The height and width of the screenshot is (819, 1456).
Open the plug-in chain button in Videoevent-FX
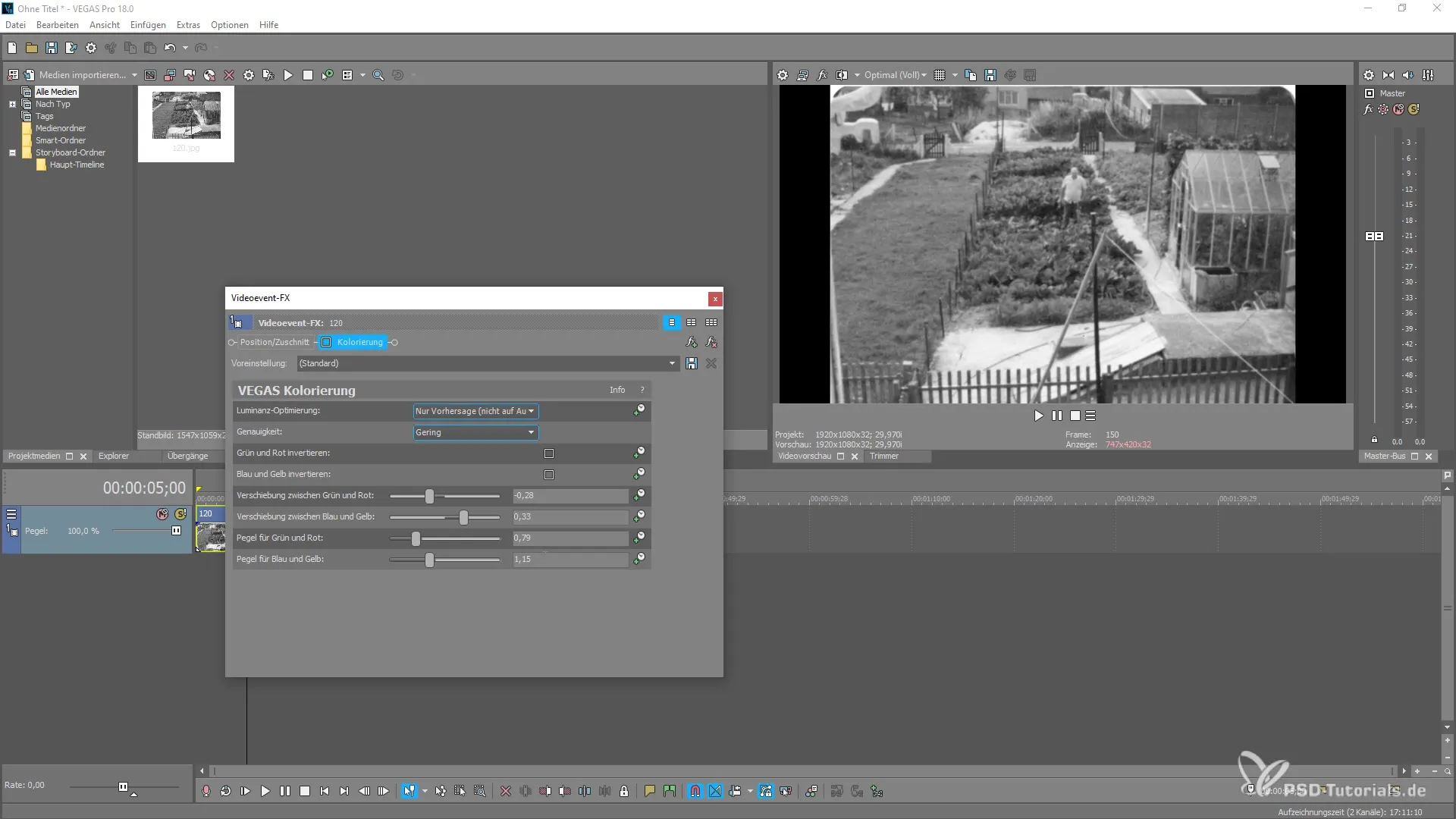click(692, 342)
